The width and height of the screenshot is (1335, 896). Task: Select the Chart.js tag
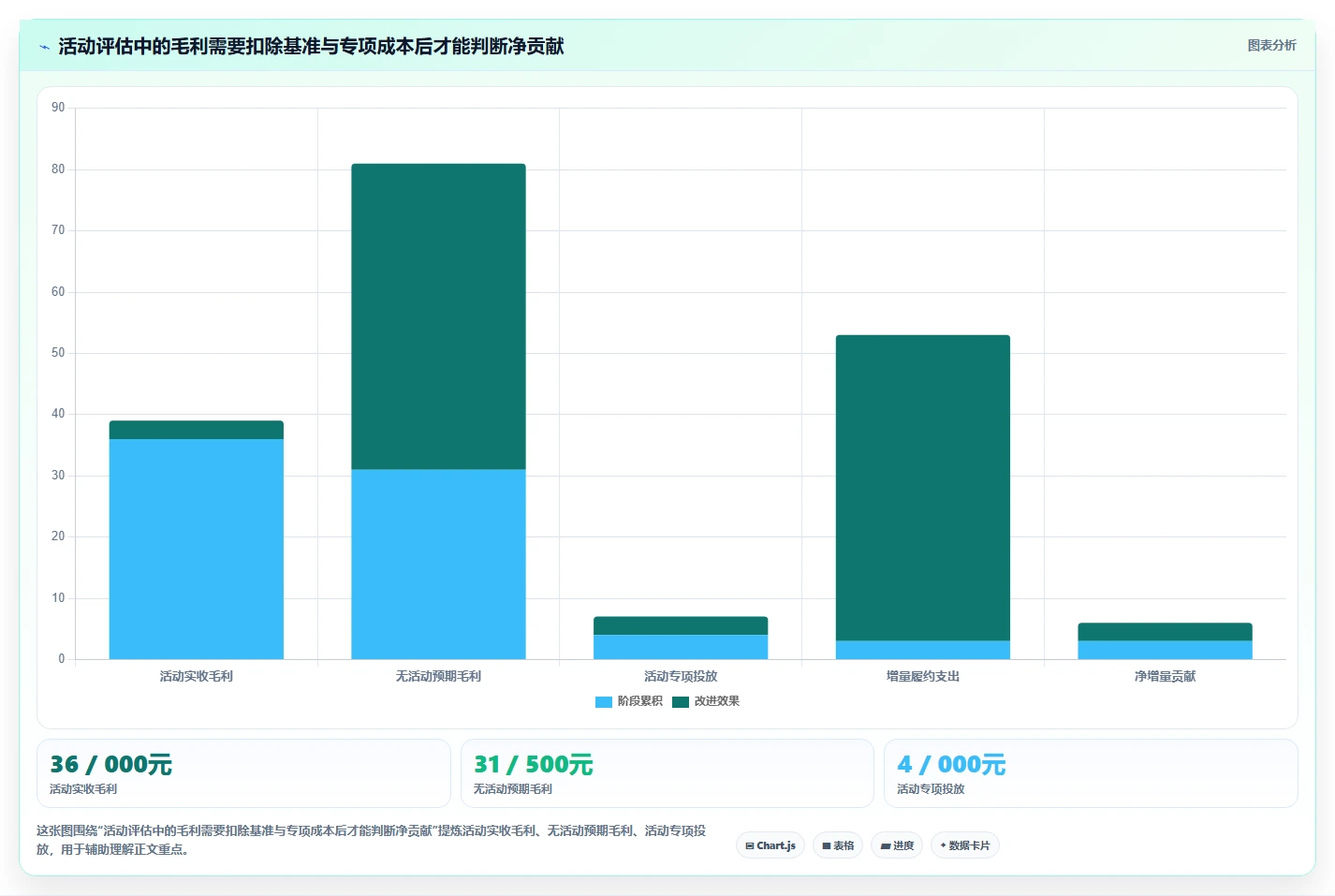(x=770, y=845)
